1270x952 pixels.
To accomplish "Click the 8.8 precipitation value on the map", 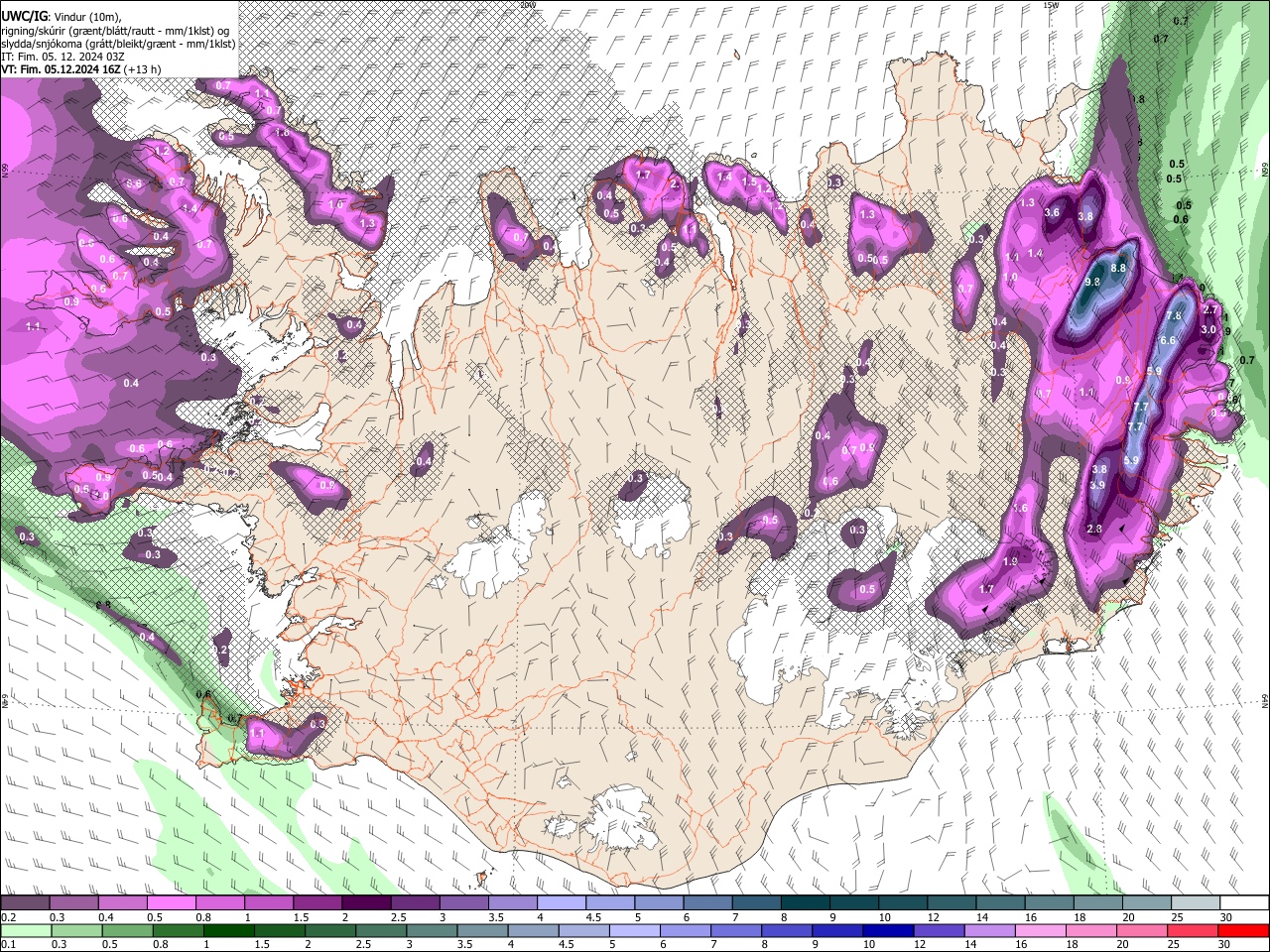I will pyautogui.click(x=1118, y=268).
